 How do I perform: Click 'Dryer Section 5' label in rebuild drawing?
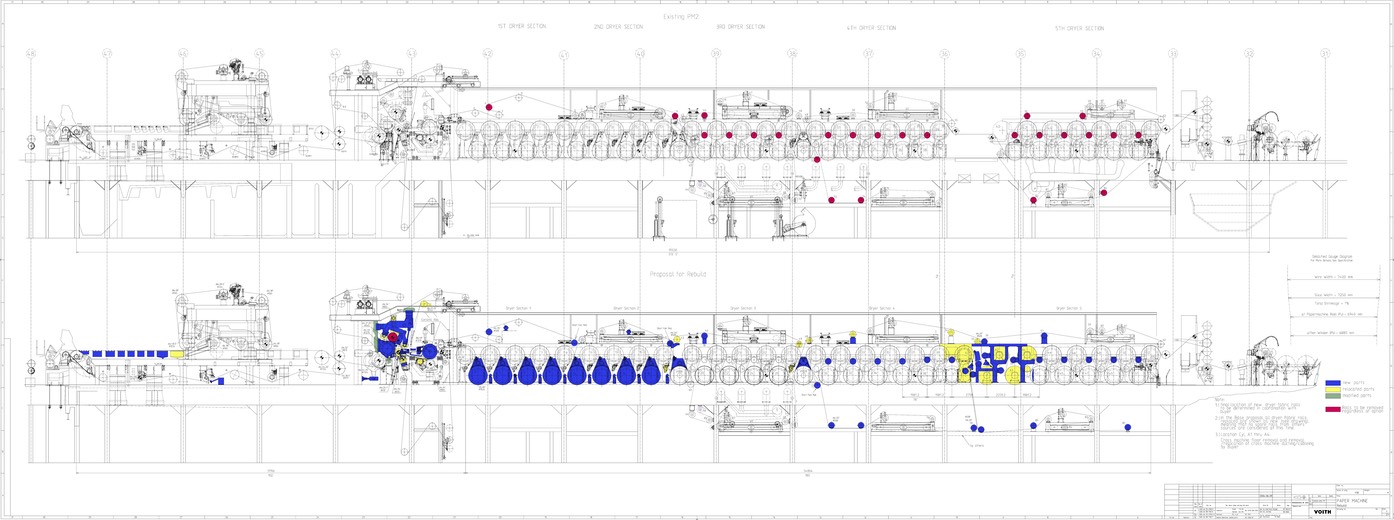tap(1069, 308)
